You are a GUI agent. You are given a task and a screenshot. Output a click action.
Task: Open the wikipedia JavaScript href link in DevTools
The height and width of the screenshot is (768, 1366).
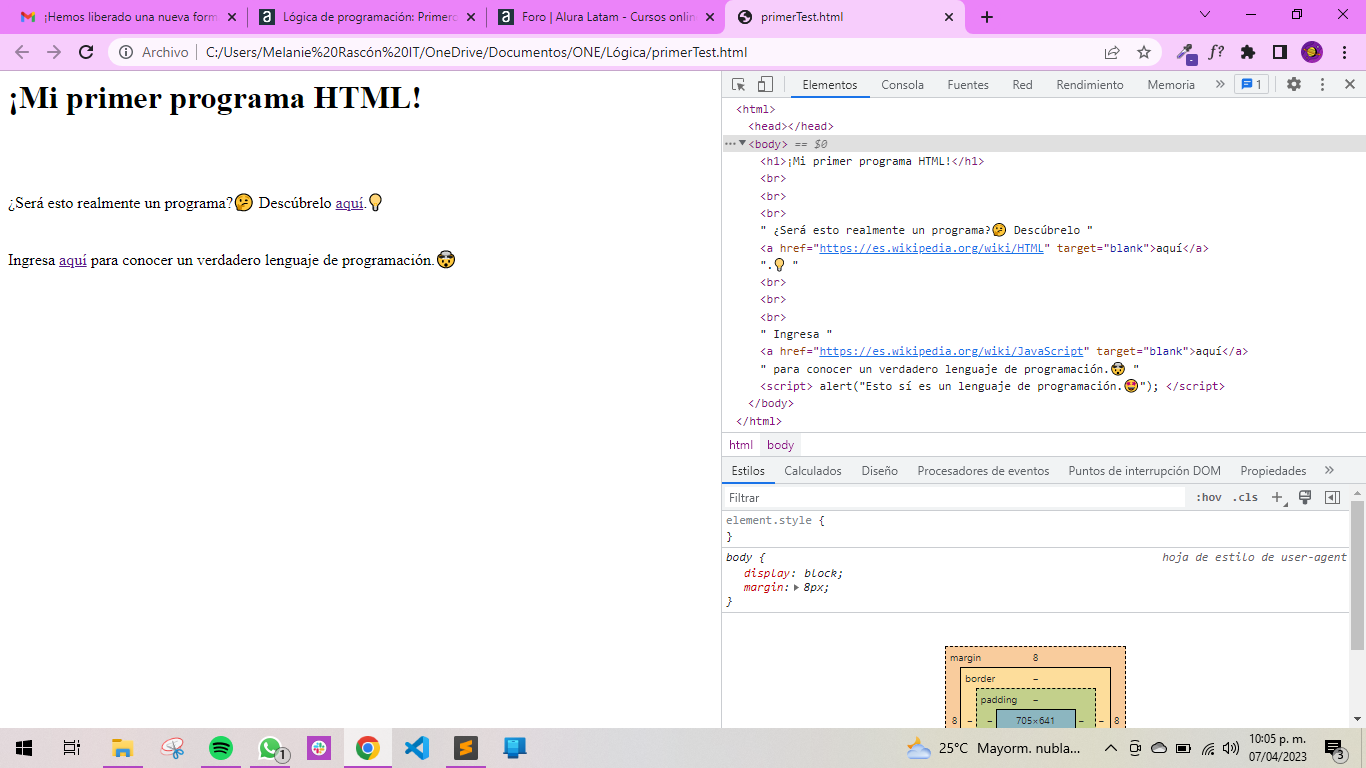(x=951, y=351)
